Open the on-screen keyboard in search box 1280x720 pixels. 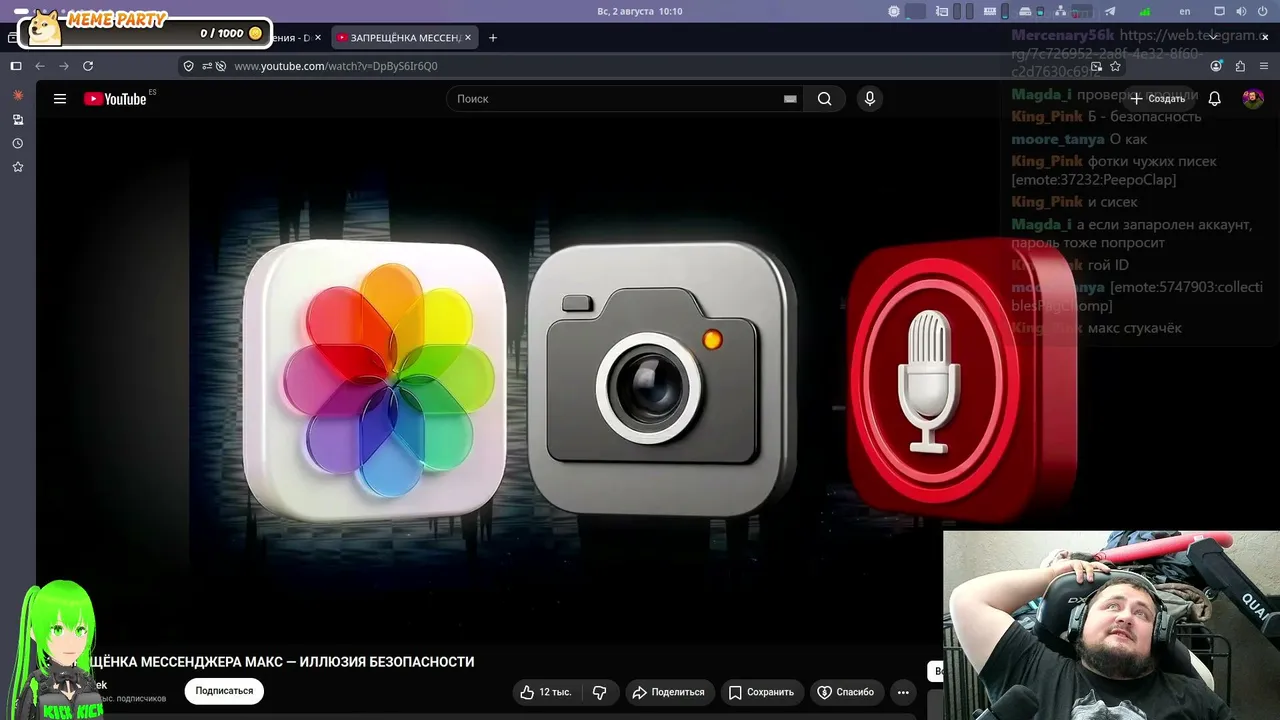click(790, 99)
